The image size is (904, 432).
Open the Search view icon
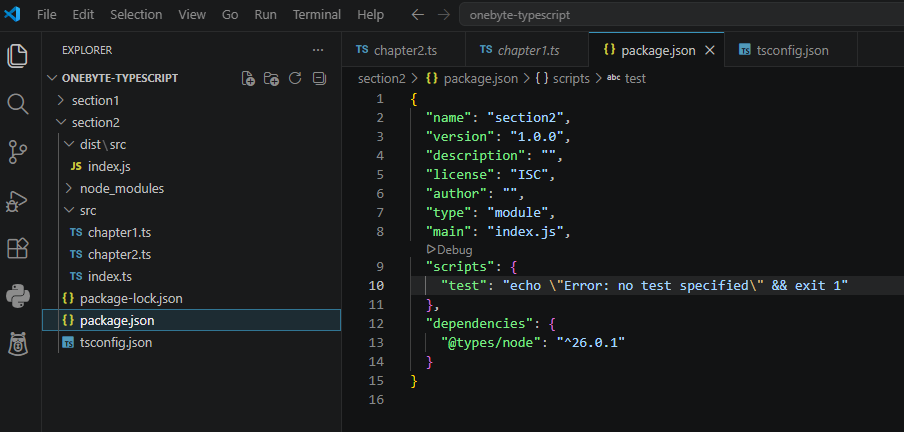(x=17, y=104)
